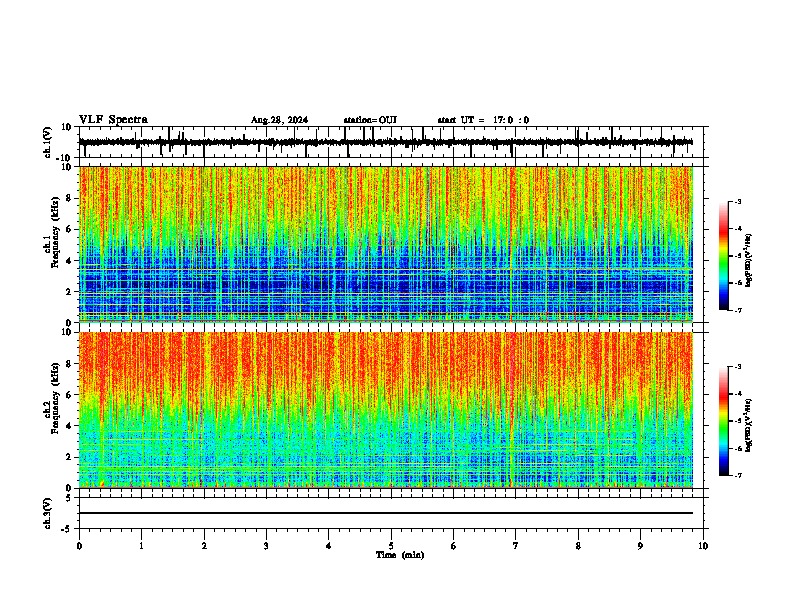The image size is (792, 612).
Task: Click the -7 label on ch.2 colorbar
Action: tap(737, 475)
